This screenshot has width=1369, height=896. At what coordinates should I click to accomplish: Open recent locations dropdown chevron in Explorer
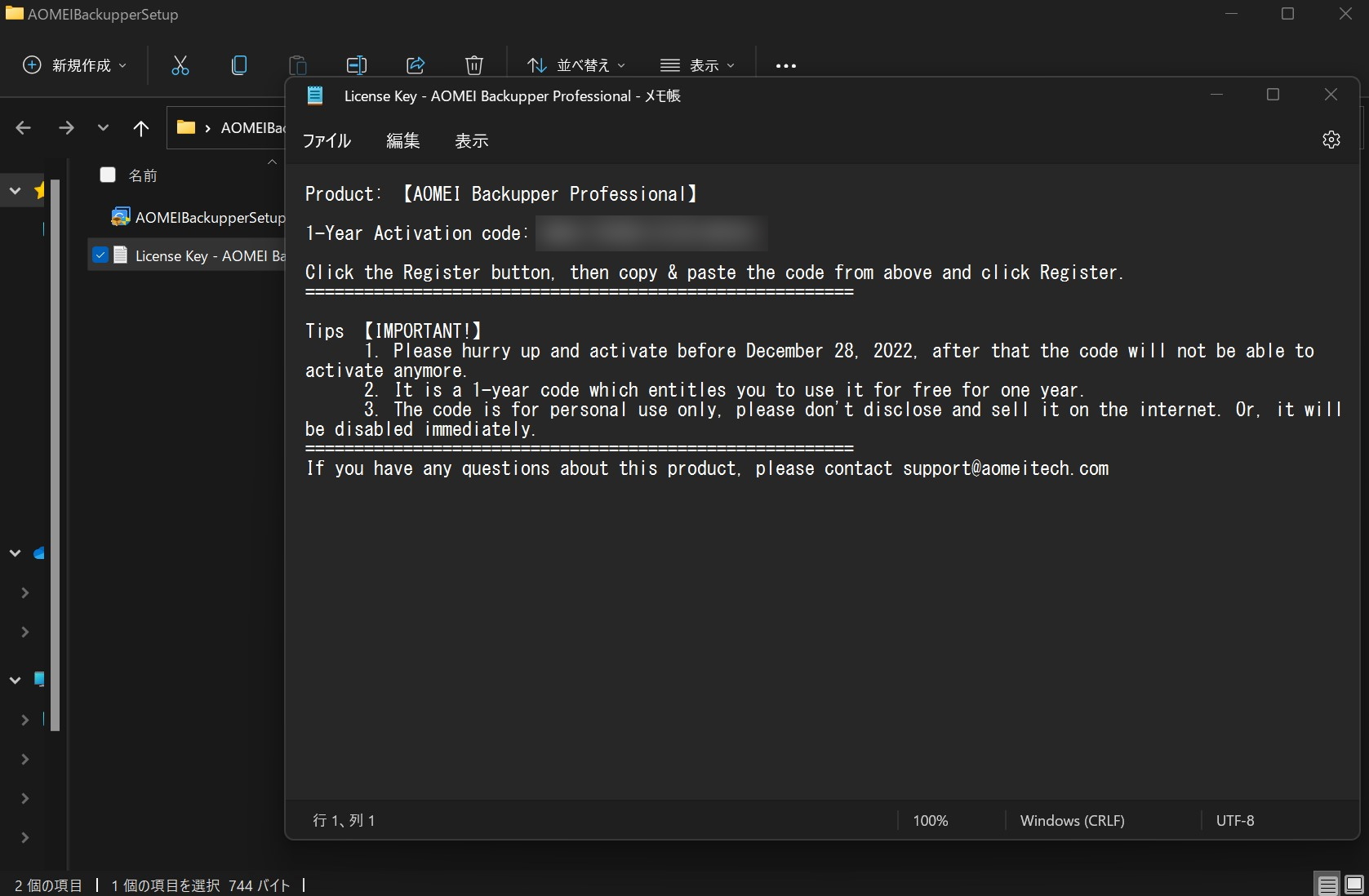[x=103, y=128]
